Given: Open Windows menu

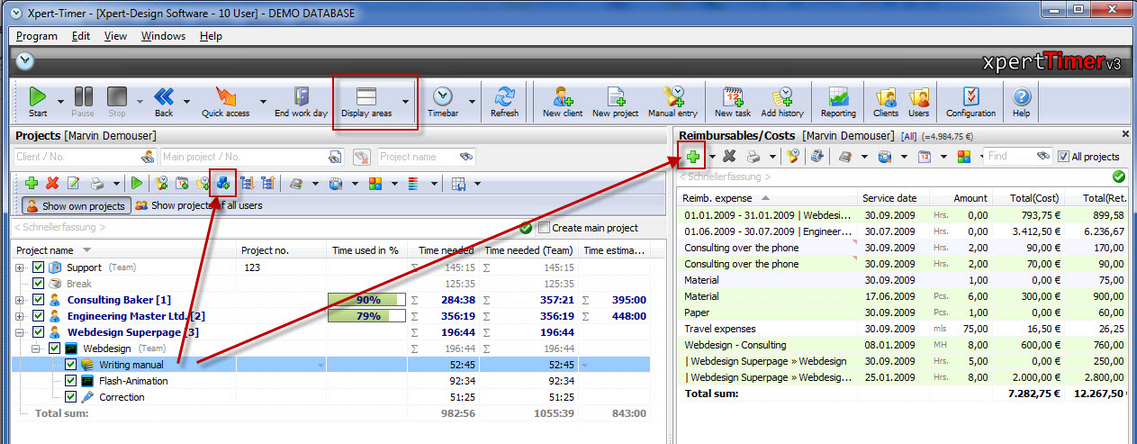Looking at the screenshot, I should coord(163,36).
